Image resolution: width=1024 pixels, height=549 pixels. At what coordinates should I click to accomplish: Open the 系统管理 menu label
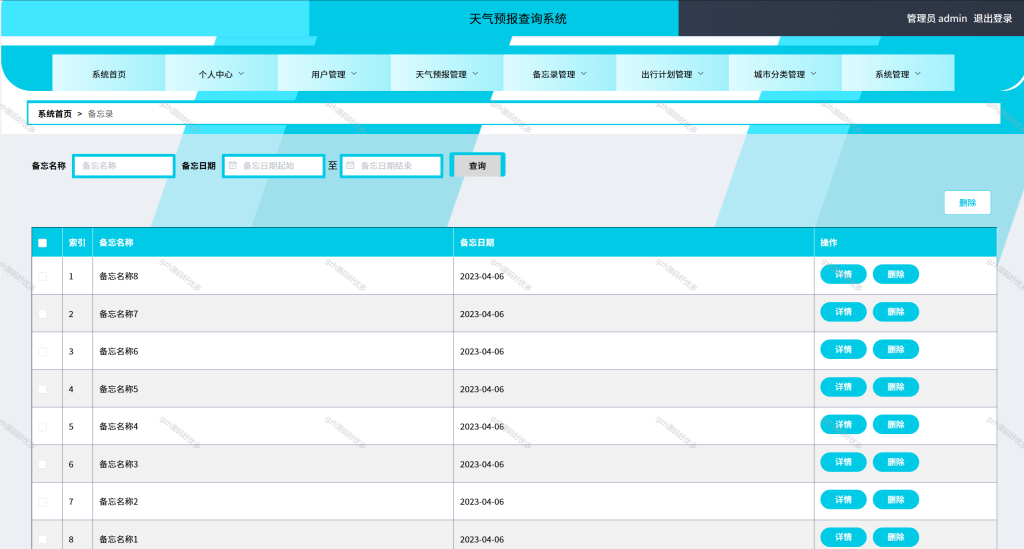892,74
